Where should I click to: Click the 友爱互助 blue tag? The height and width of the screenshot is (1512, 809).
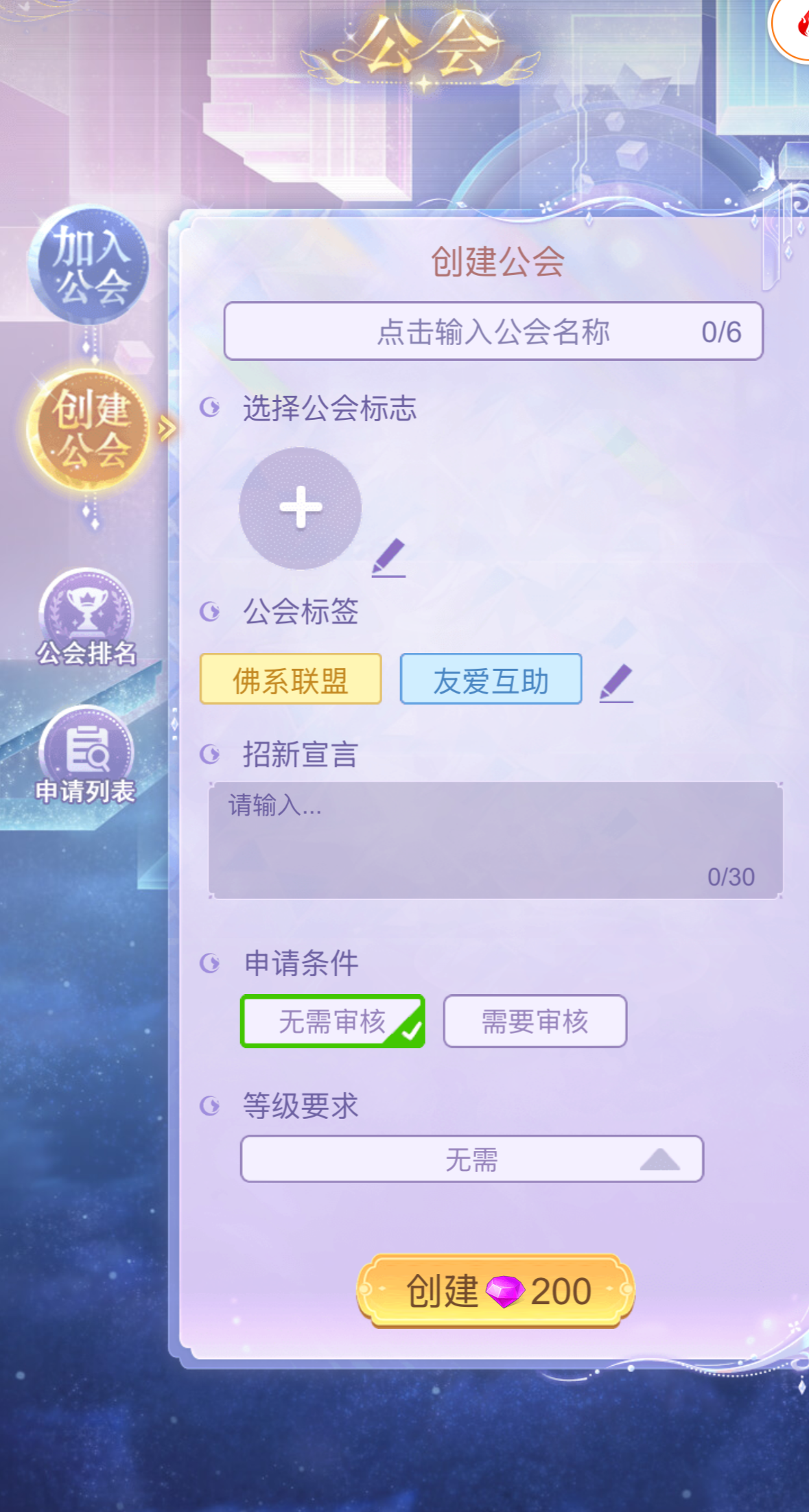491,679
